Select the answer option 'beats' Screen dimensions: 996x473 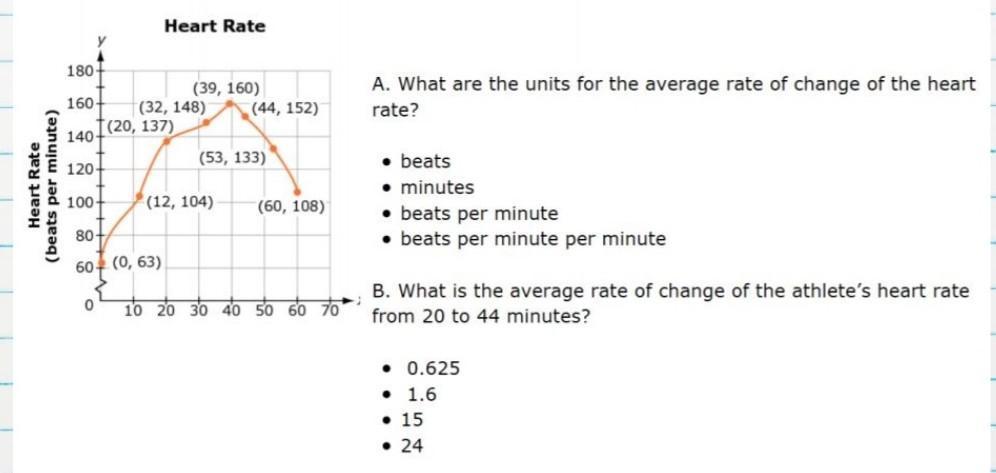click(425, 161)
